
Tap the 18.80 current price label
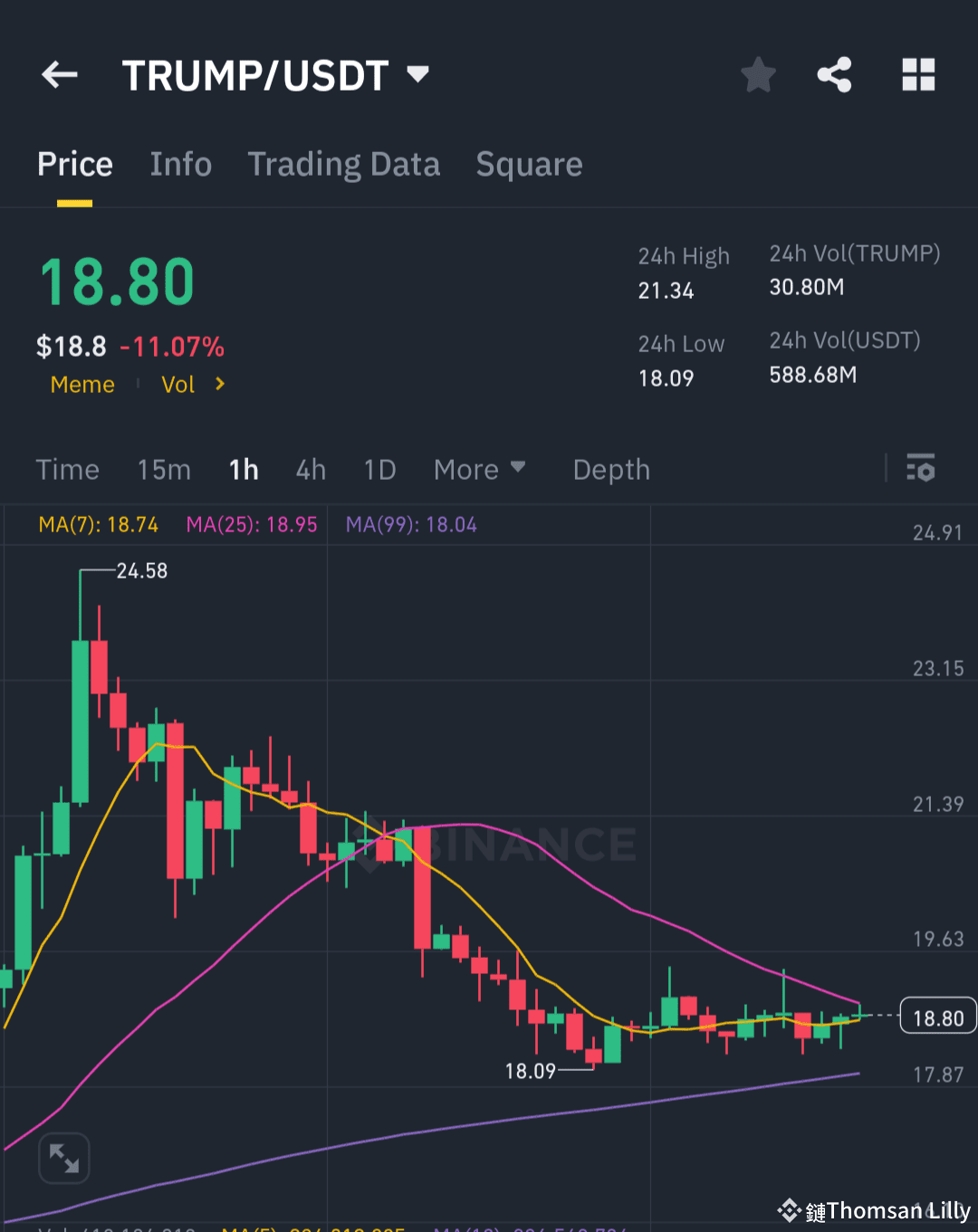[937, 1016]
